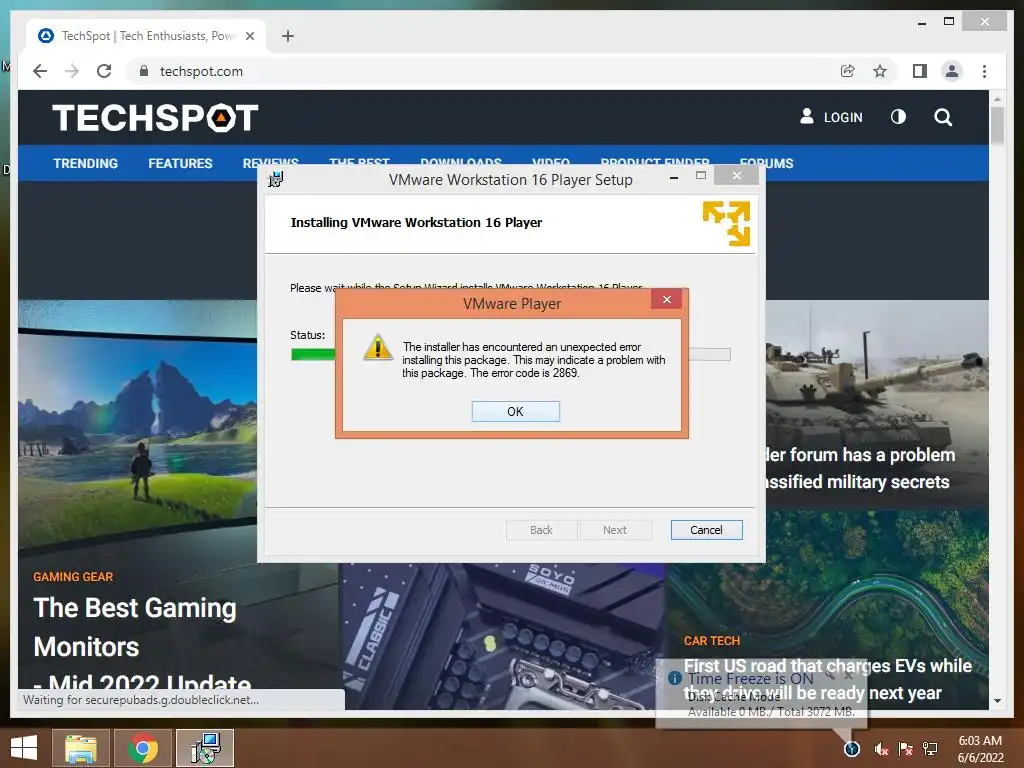Close the TechSpot tab
Image resolution: width=1024 pixels, height=768 pixels.
pos(249,36)
